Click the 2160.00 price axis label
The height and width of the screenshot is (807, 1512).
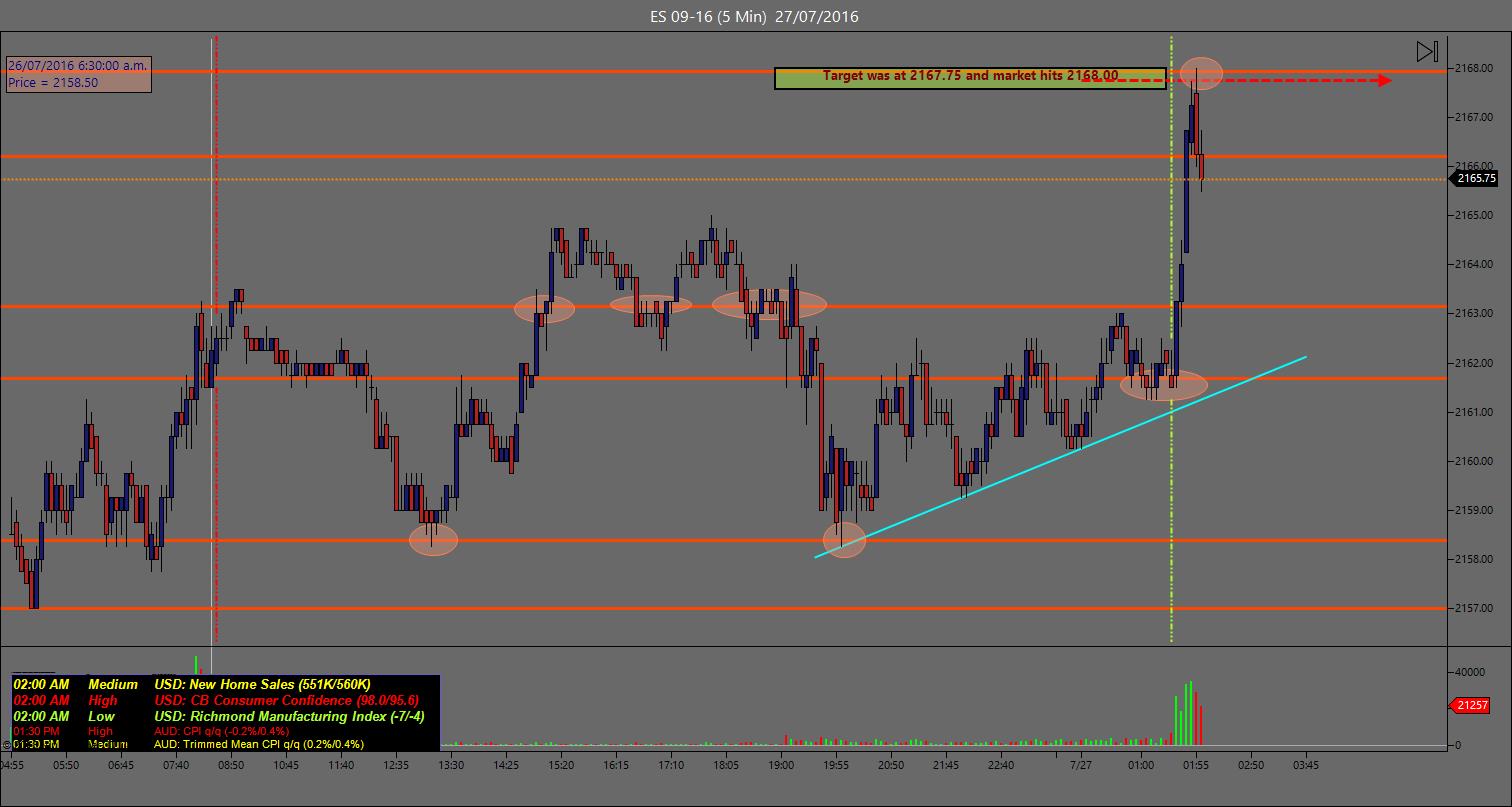[1475, 461]
